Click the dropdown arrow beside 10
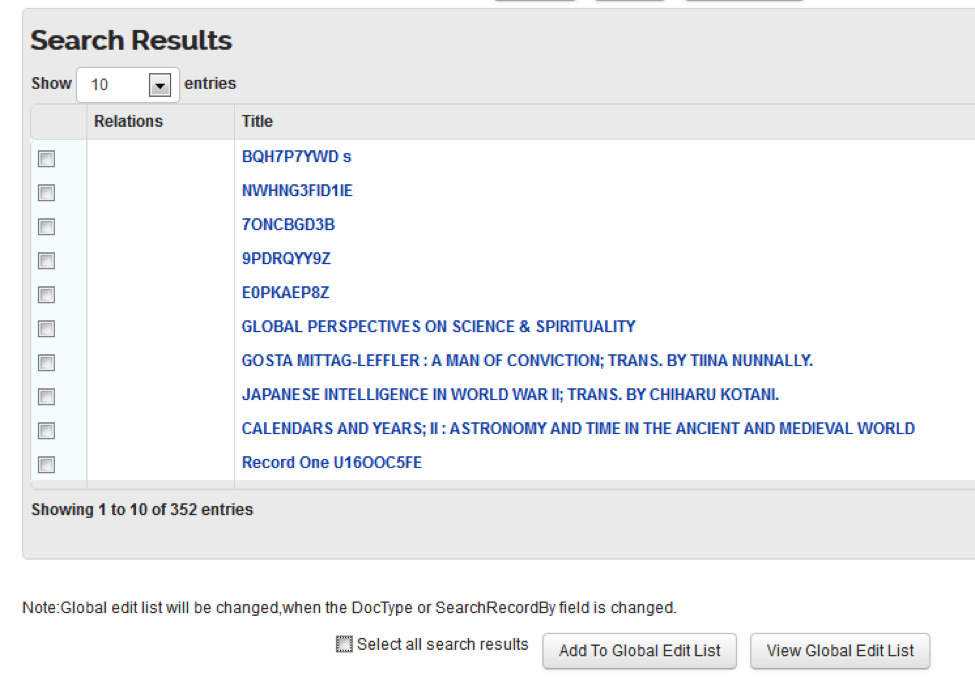The image size is (975, 697). 160,86
